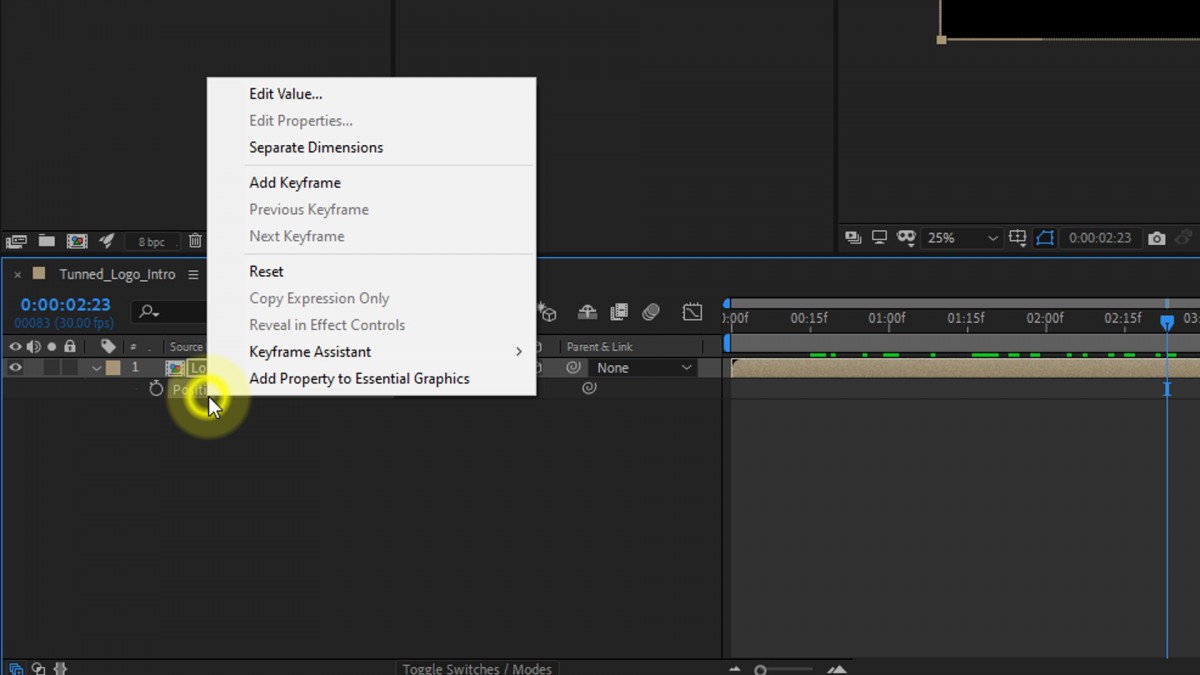Toggle the Frame Blending timeline switch

[619, 312]
